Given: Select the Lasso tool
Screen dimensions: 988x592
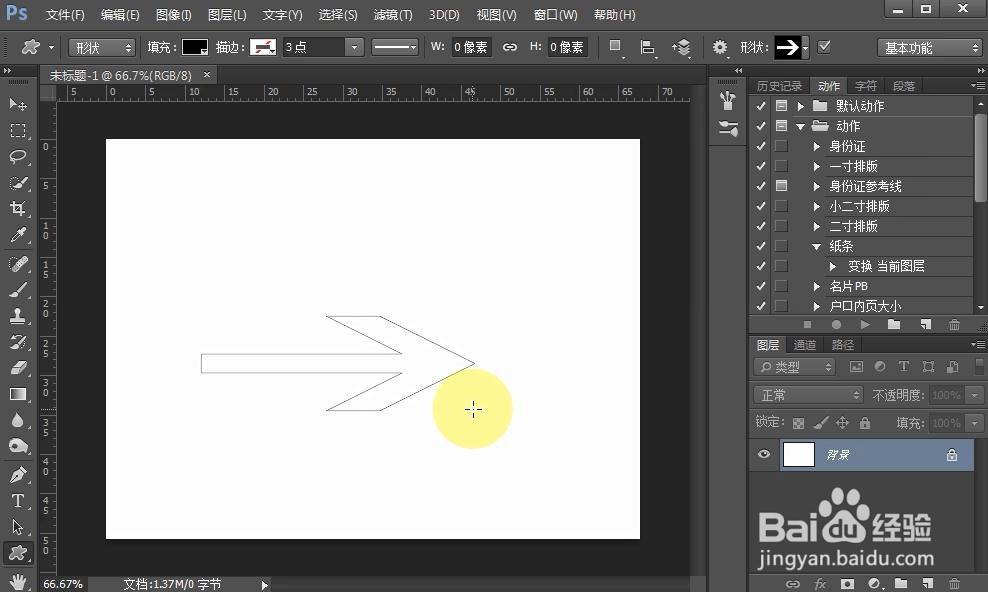Looking at the screenshot, I should click(18, 156).
